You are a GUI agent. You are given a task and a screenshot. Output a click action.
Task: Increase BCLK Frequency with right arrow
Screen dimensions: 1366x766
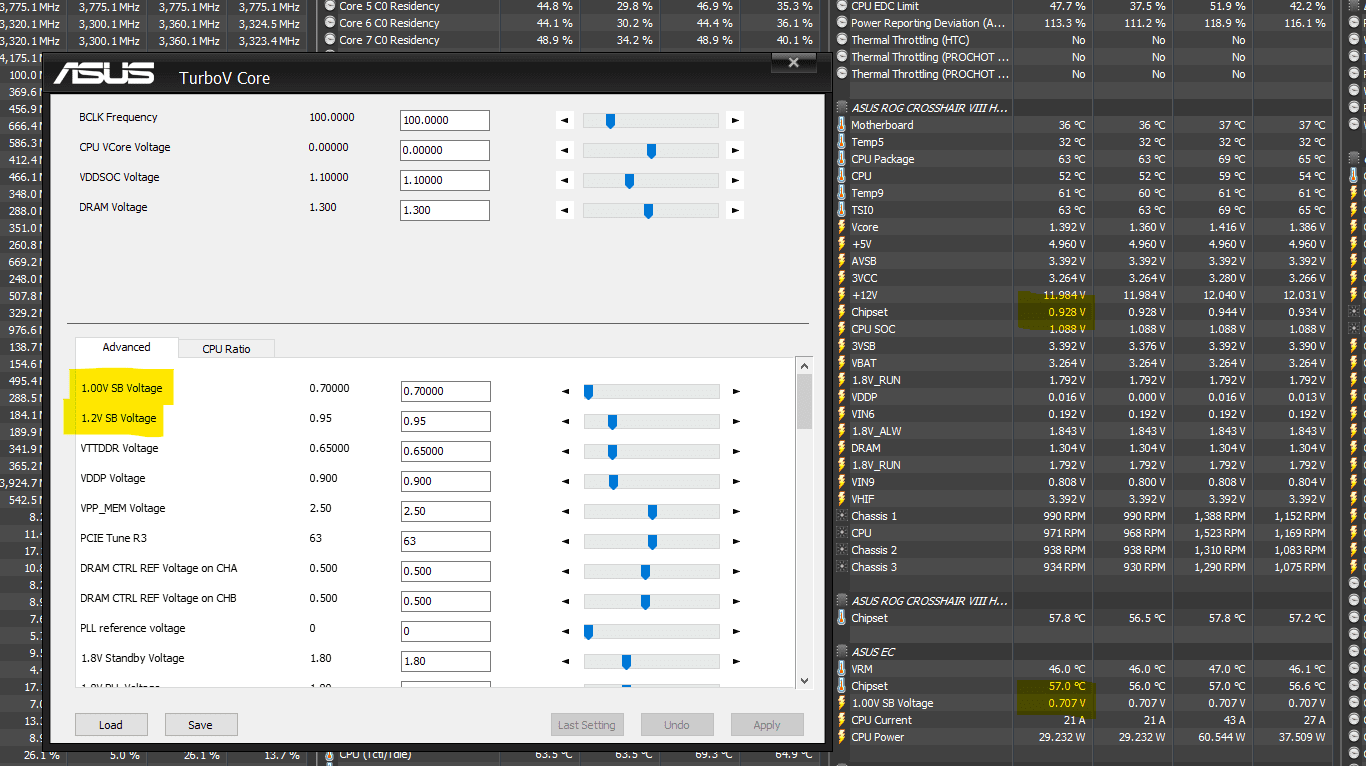735,120
